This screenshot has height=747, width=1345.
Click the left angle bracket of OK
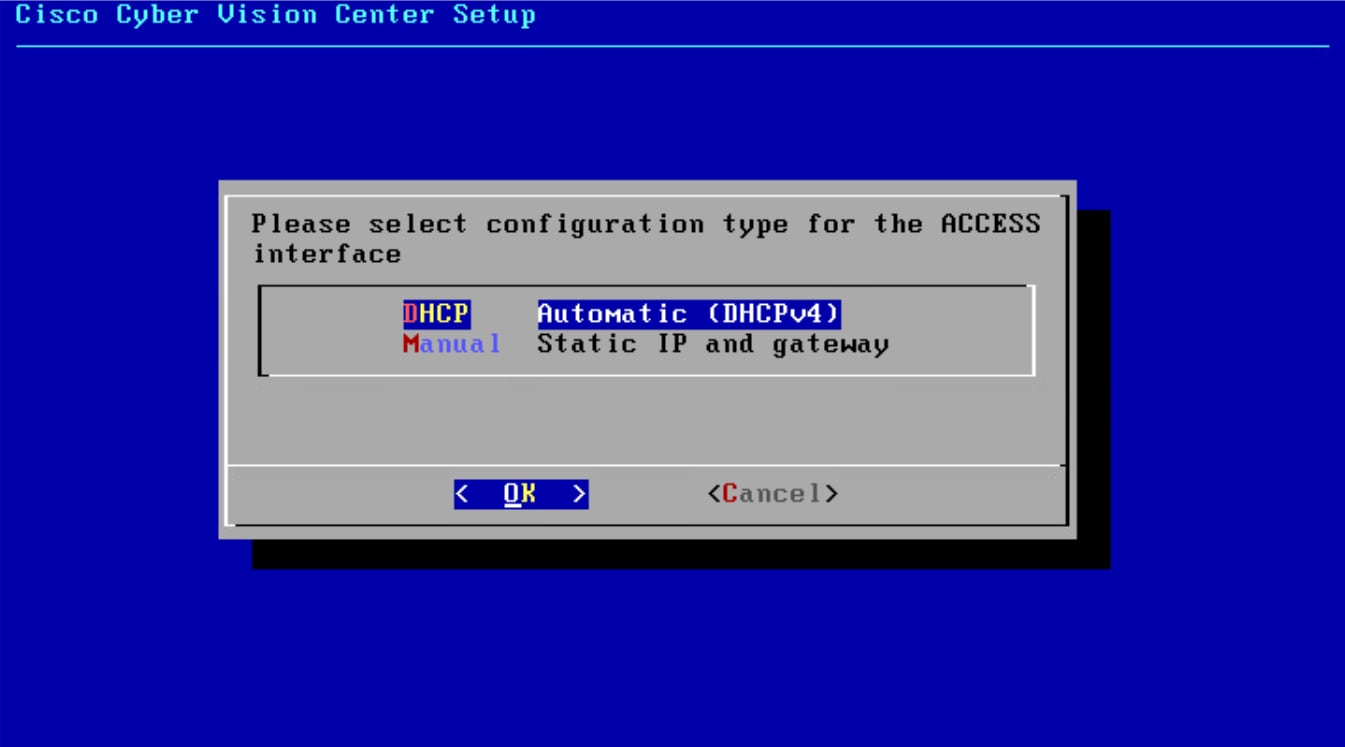click(x=461, y=493)
